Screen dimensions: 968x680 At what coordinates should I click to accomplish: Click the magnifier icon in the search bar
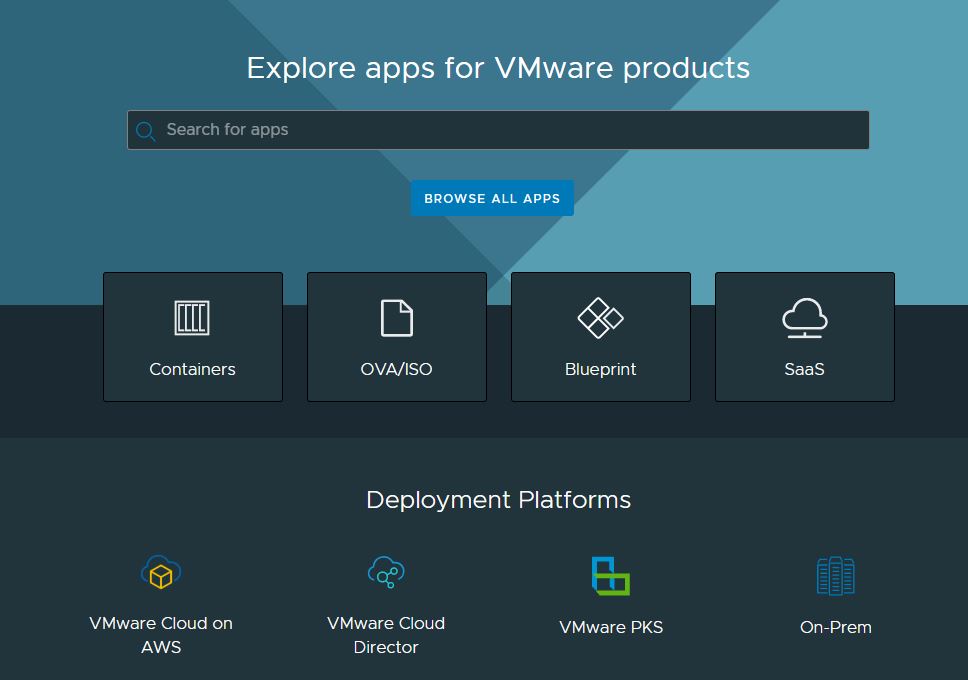(x=146, y=131)
